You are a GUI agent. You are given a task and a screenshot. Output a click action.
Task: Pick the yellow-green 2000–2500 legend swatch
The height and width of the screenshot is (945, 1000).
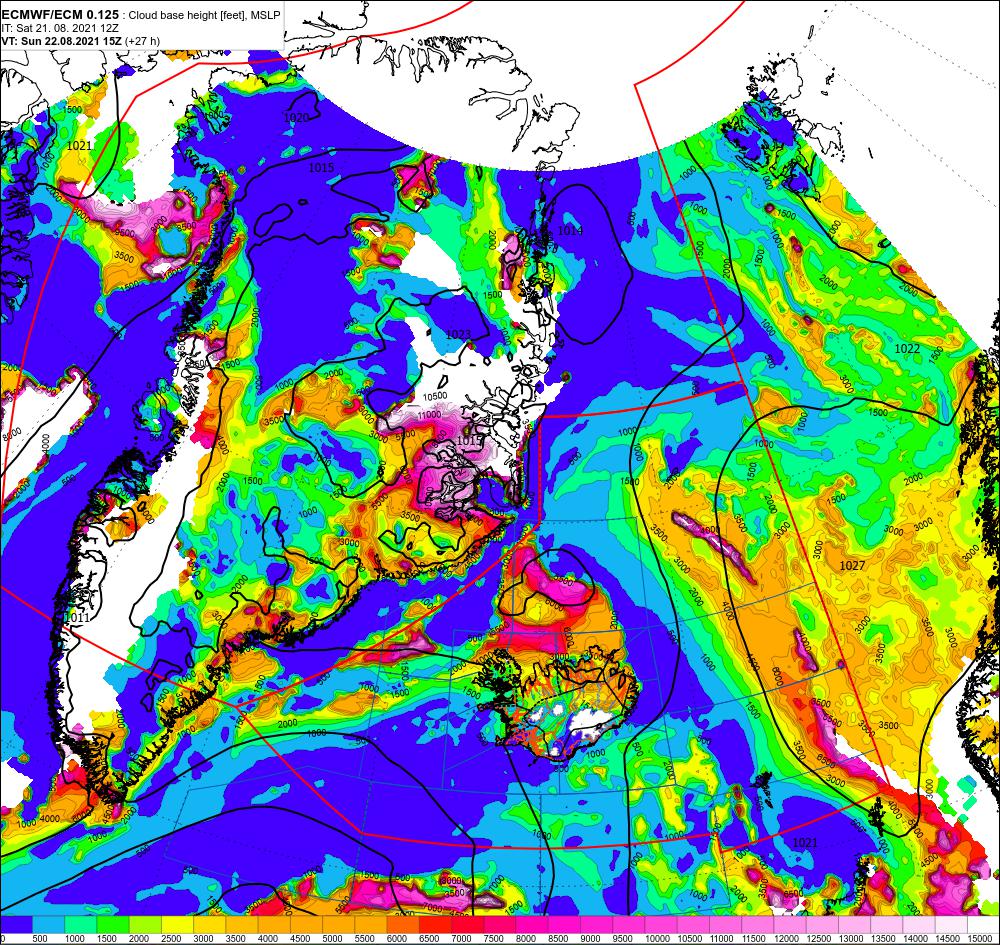[145, 924]
